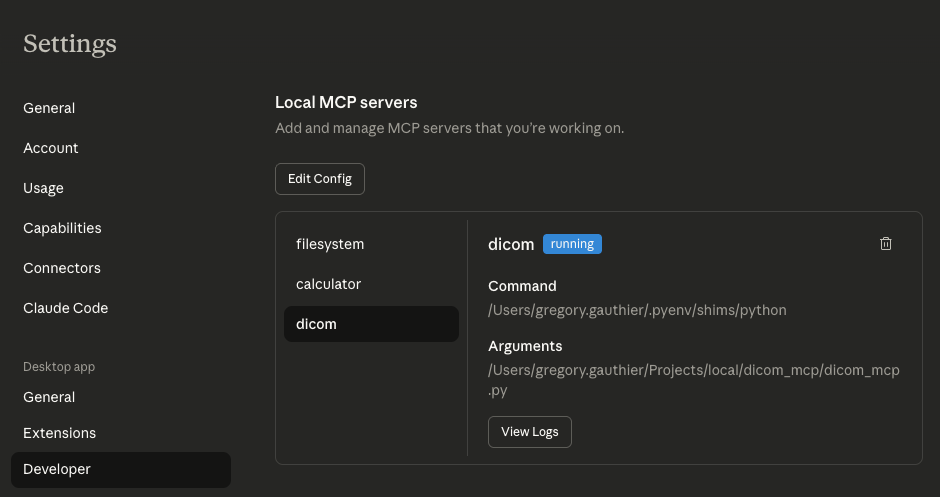
Task: Select the filesystem MCP server
Action: pyautogui.click(x=330, y=244)
